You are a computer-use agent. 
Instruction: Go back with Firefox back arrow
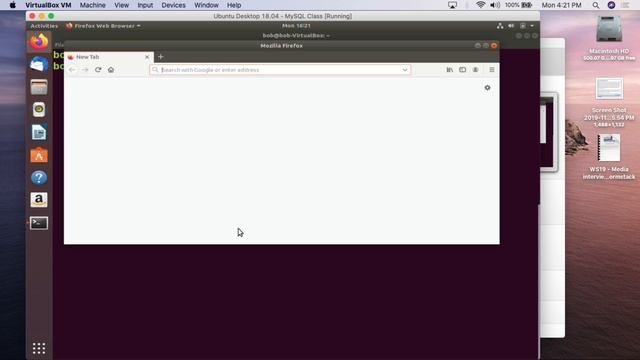(x=72, y=70)
